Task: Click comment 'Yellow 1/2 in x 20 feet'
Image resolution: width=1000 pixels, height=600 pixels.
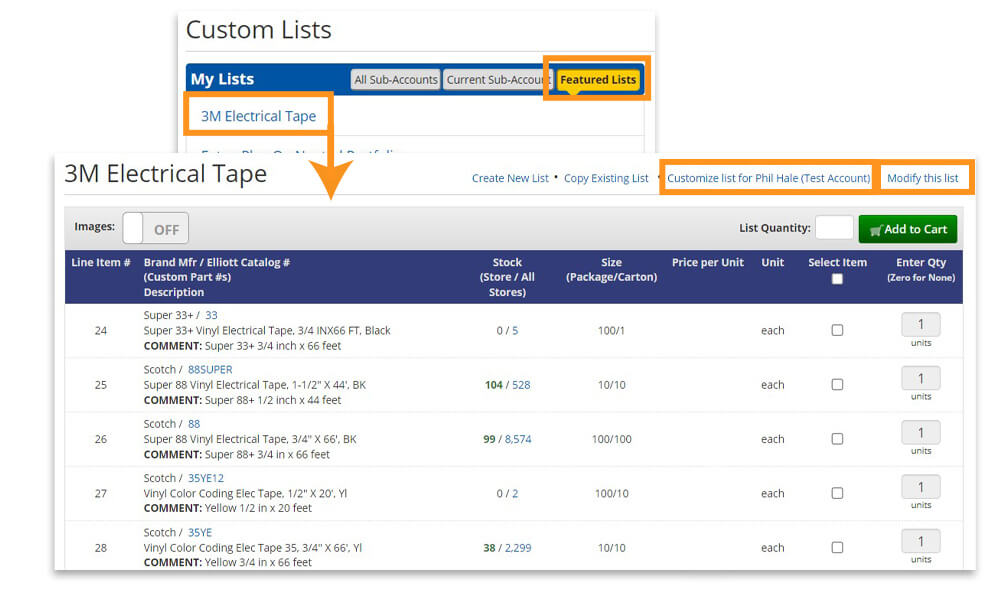Action: pyautogui.click(x=258, y=508)
